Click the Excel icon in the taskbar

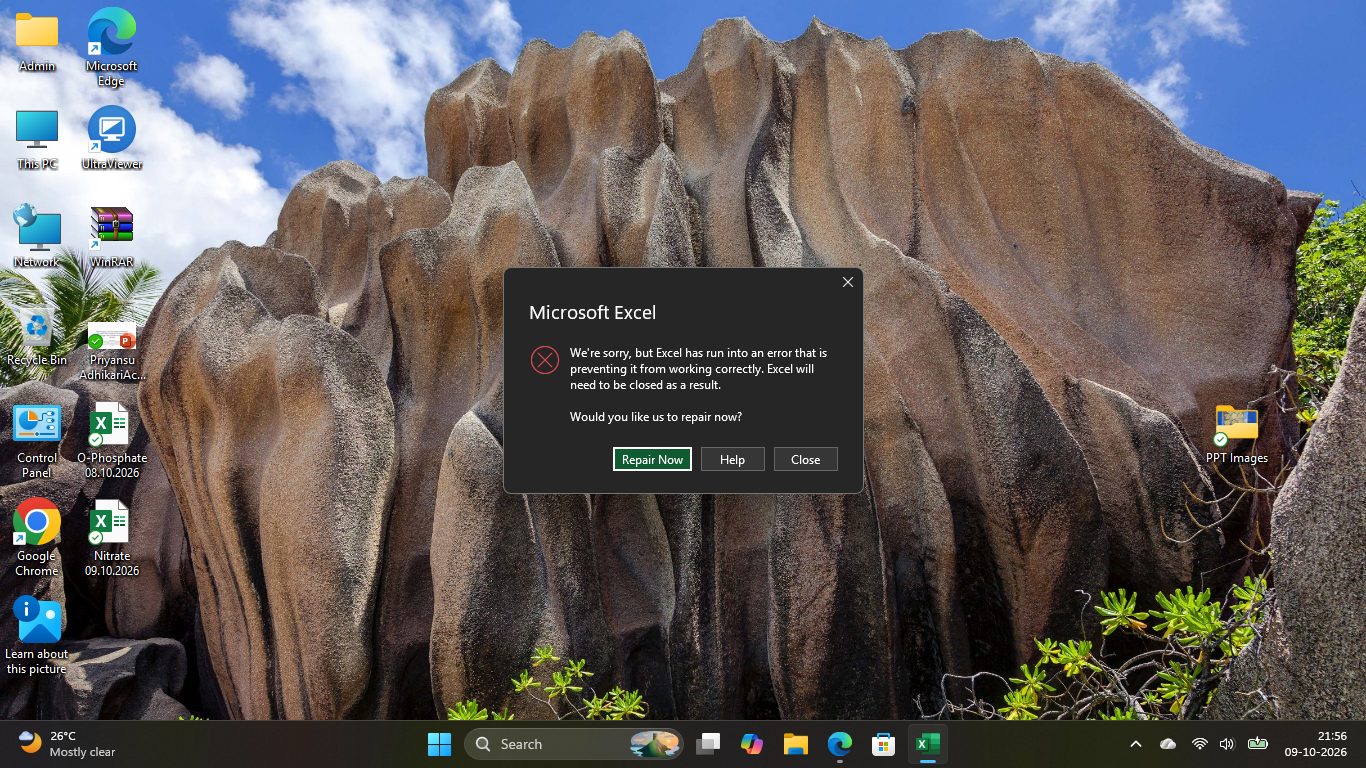pyautogui.click(x=928, y=744)
